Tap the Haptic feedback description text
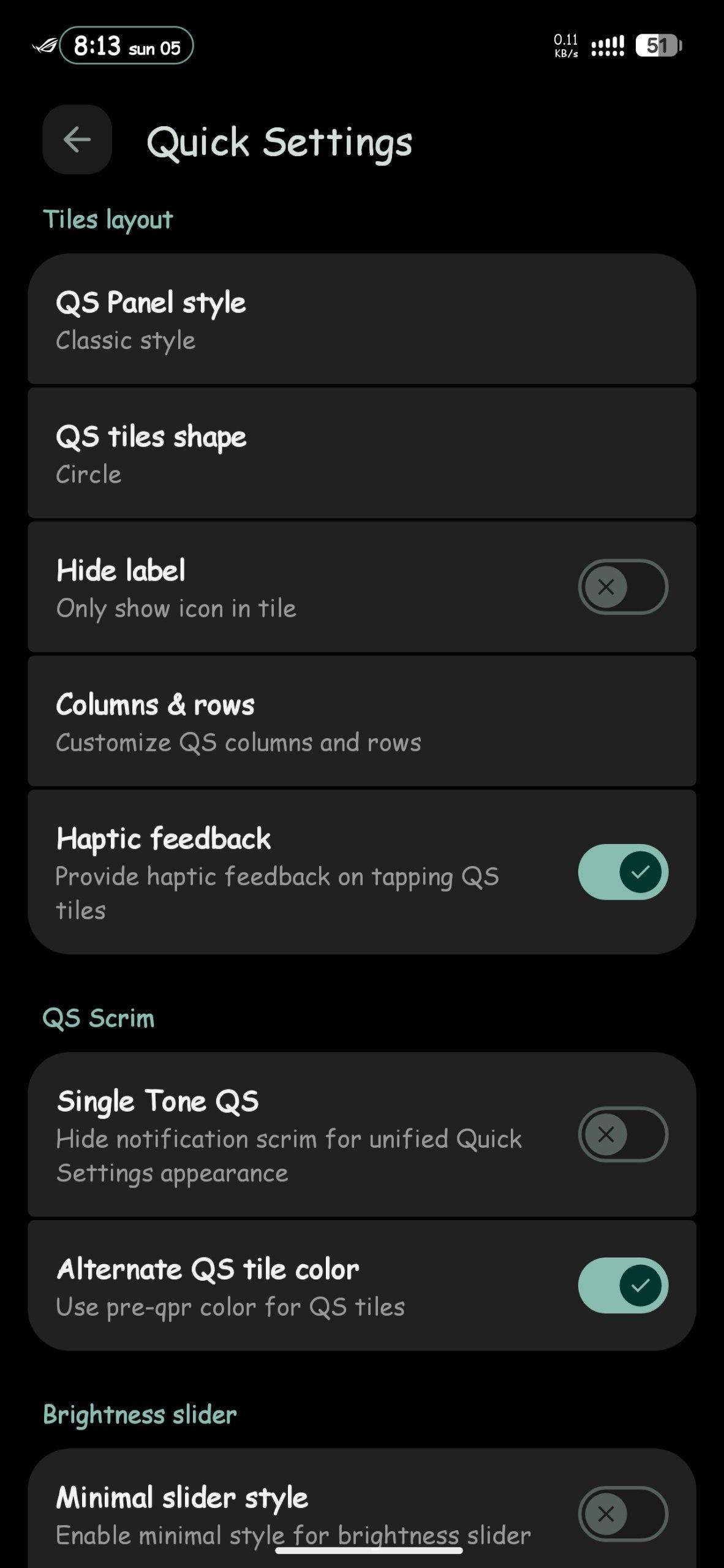This screenshot has height=1568, width=724. click(277, 893)
